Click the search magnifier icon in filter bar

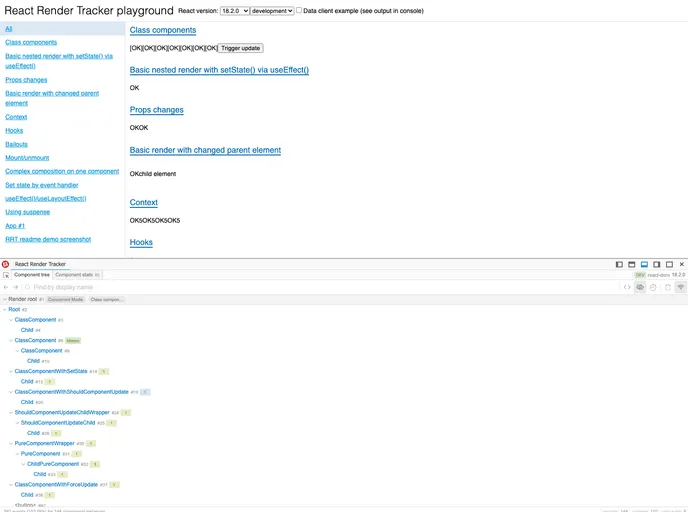(x=27, y=287)
